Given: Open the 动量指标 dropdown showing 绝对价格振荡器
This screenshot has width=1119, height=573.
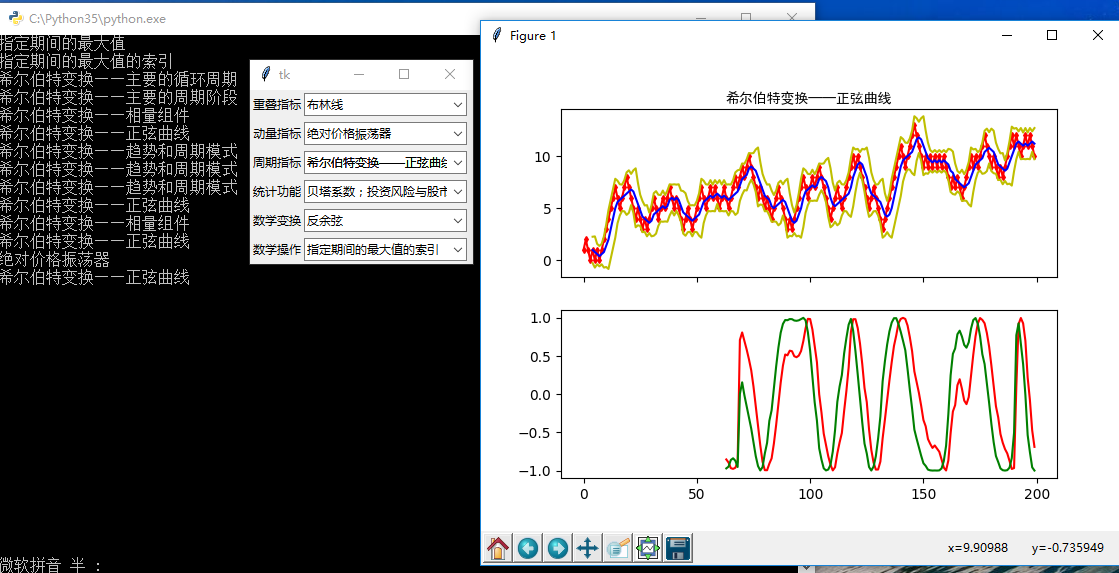Looking at the screenshot, I should 385,133.
